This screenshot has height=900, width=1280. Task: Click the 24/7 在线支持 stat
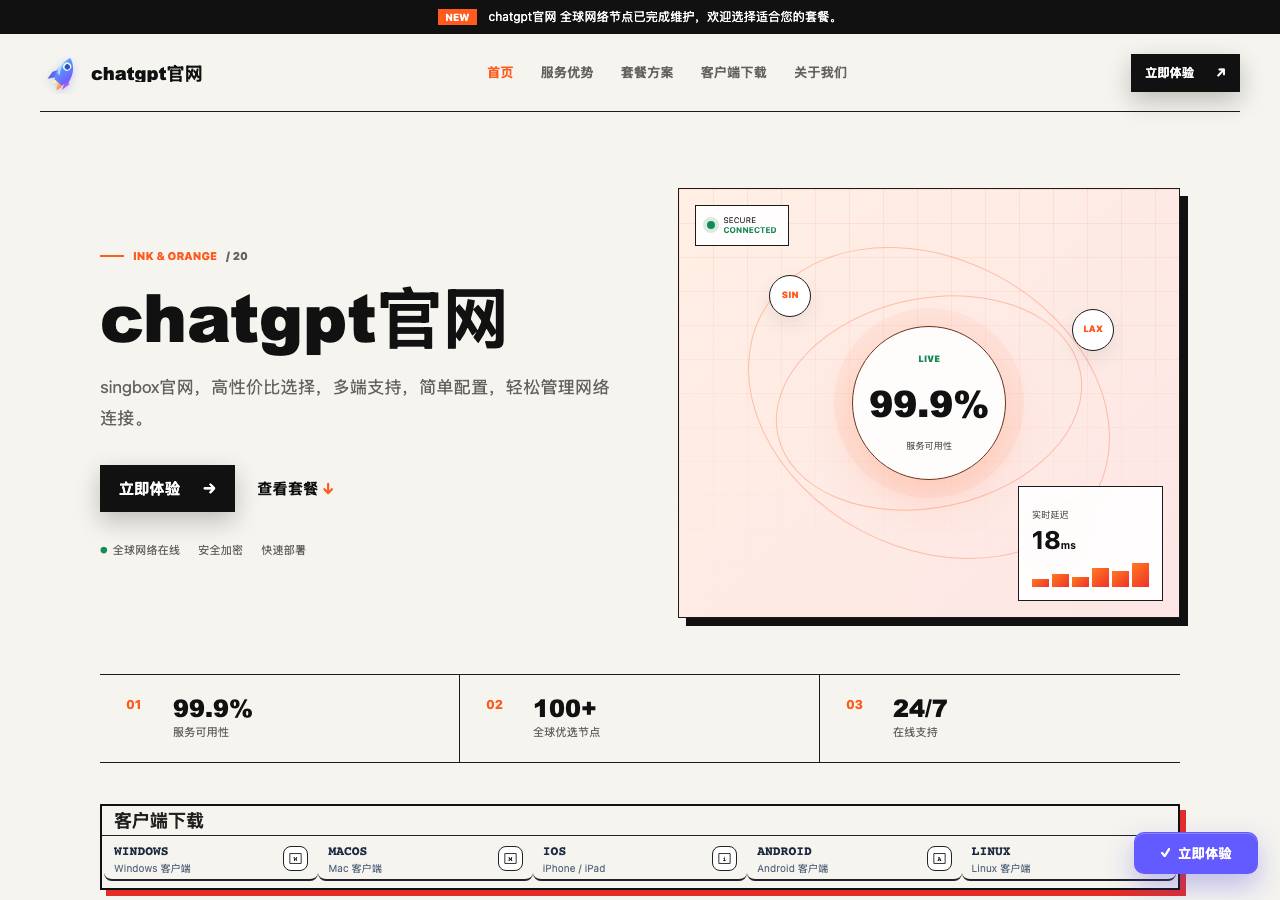coord(1000,718)
